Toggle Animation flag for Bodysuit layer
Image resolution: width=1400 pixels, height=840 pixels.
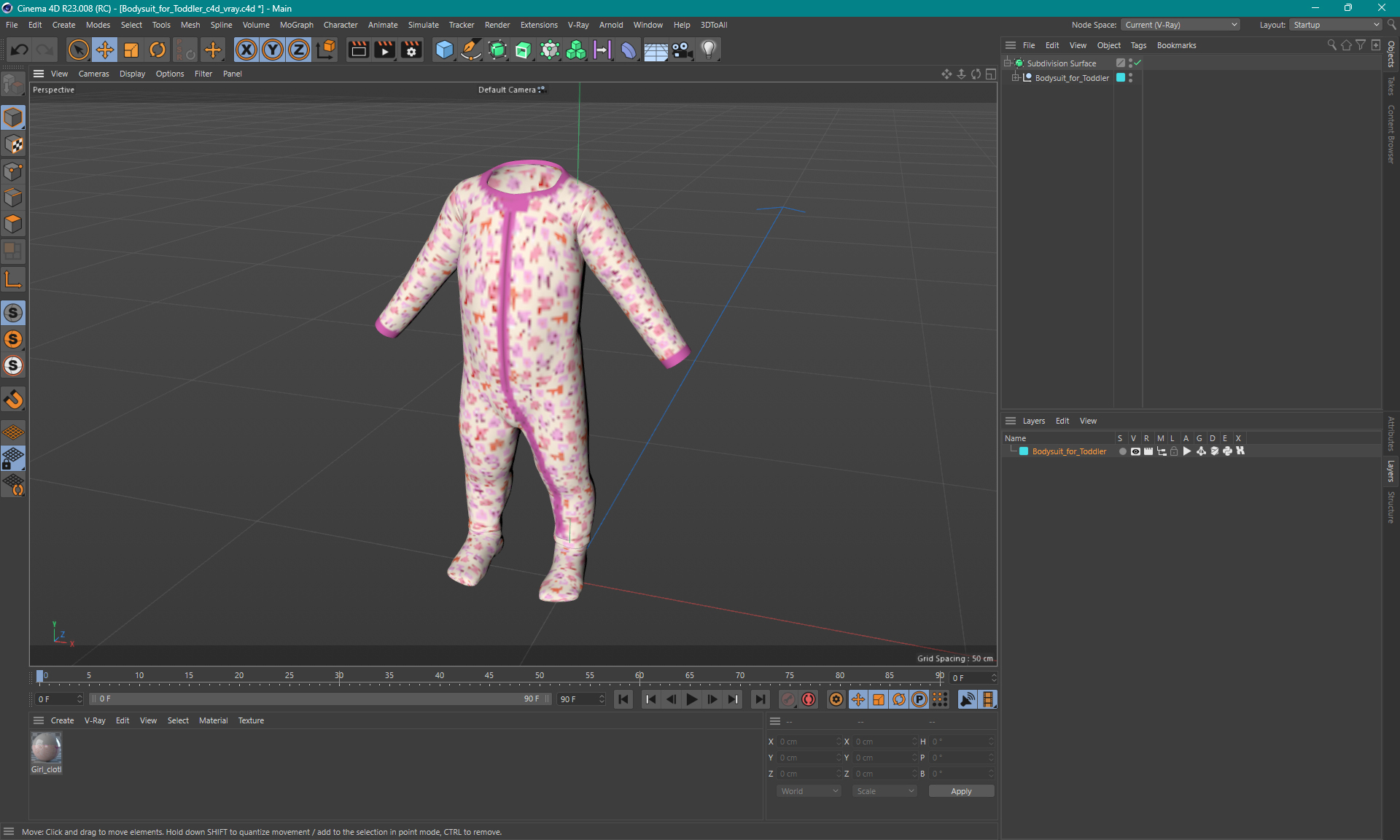(x=1187, y=451)
